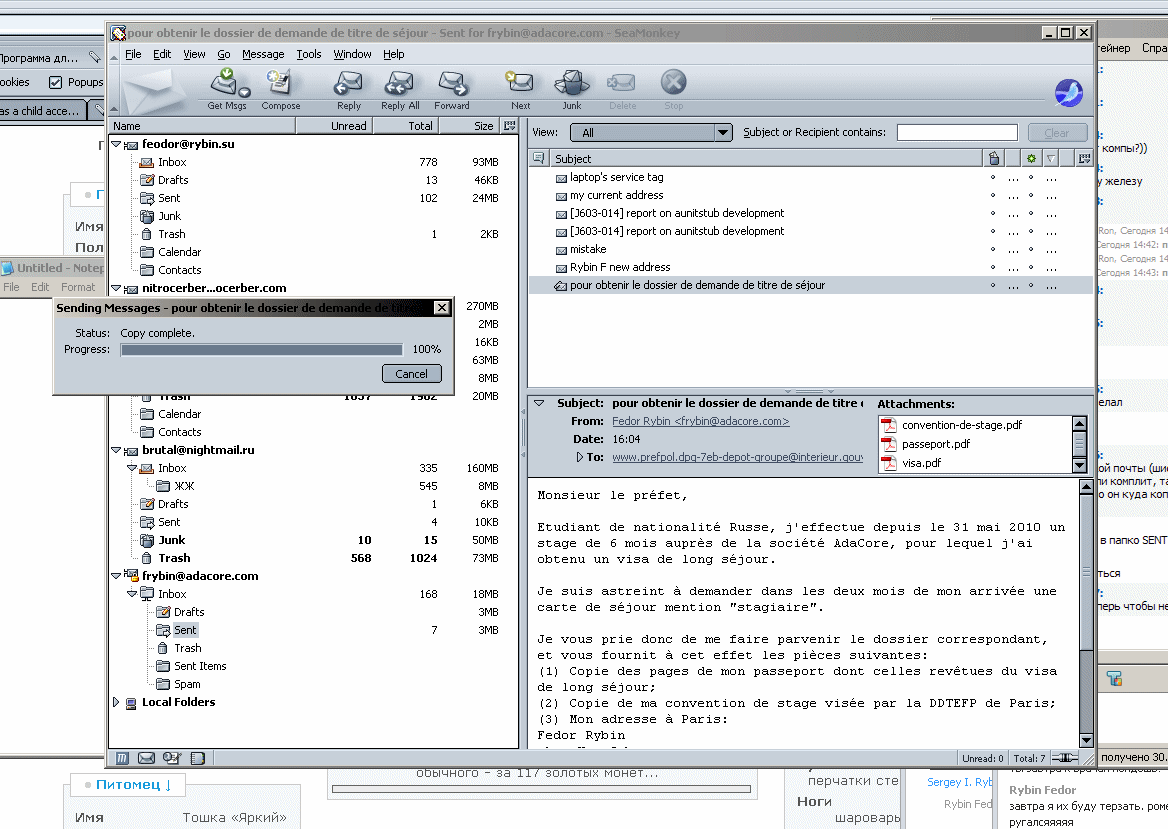1168x829 pixels.
Task: Open Format menu in Untitled Notepad window
Action: point(78,287)
